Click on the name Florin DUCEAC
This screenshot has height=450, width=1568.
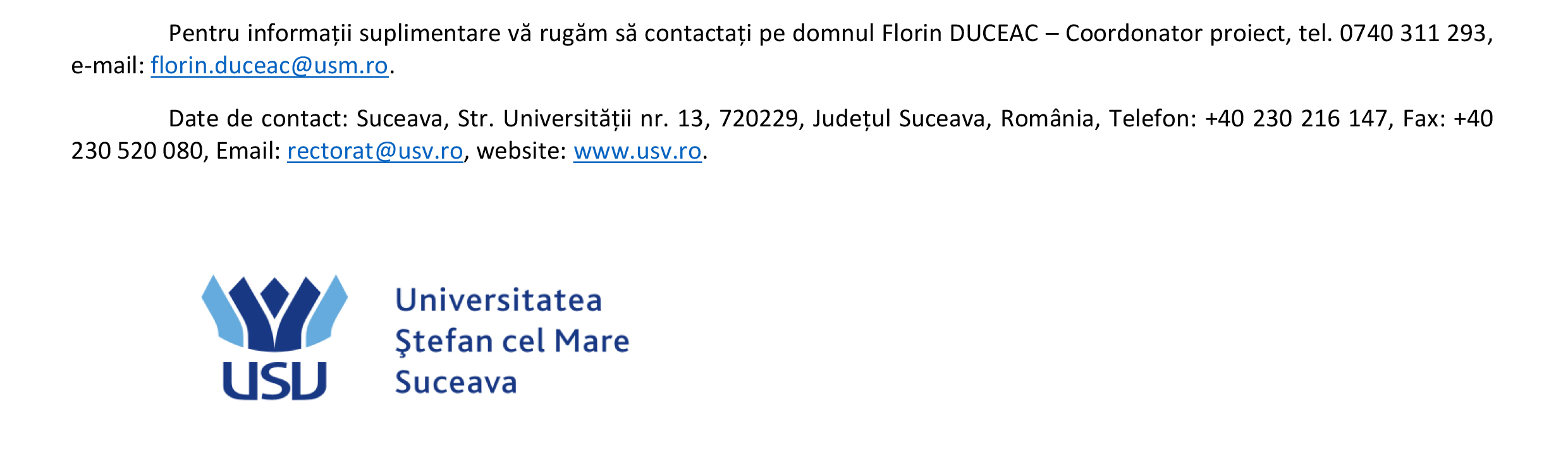(x=960, y=33)
